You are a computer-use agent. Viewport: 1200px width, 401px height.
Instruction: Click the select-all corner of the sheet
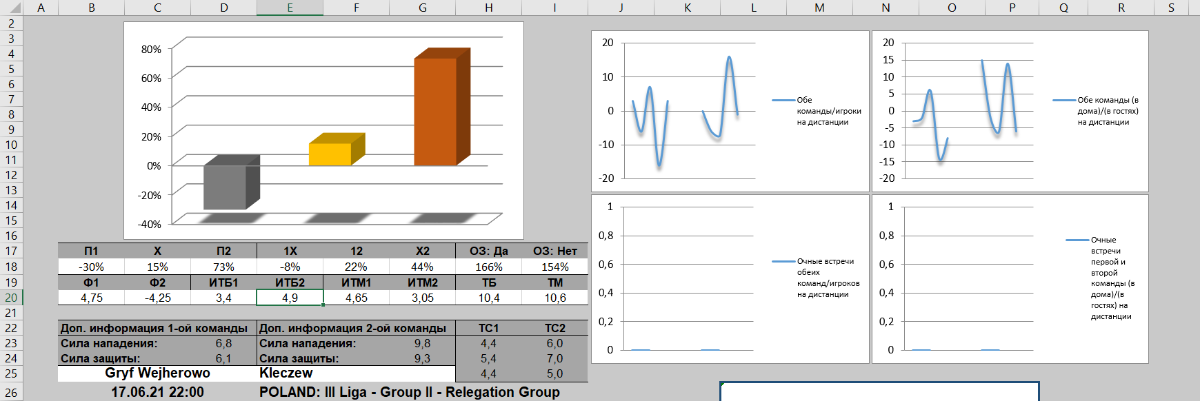click(10, 7)
